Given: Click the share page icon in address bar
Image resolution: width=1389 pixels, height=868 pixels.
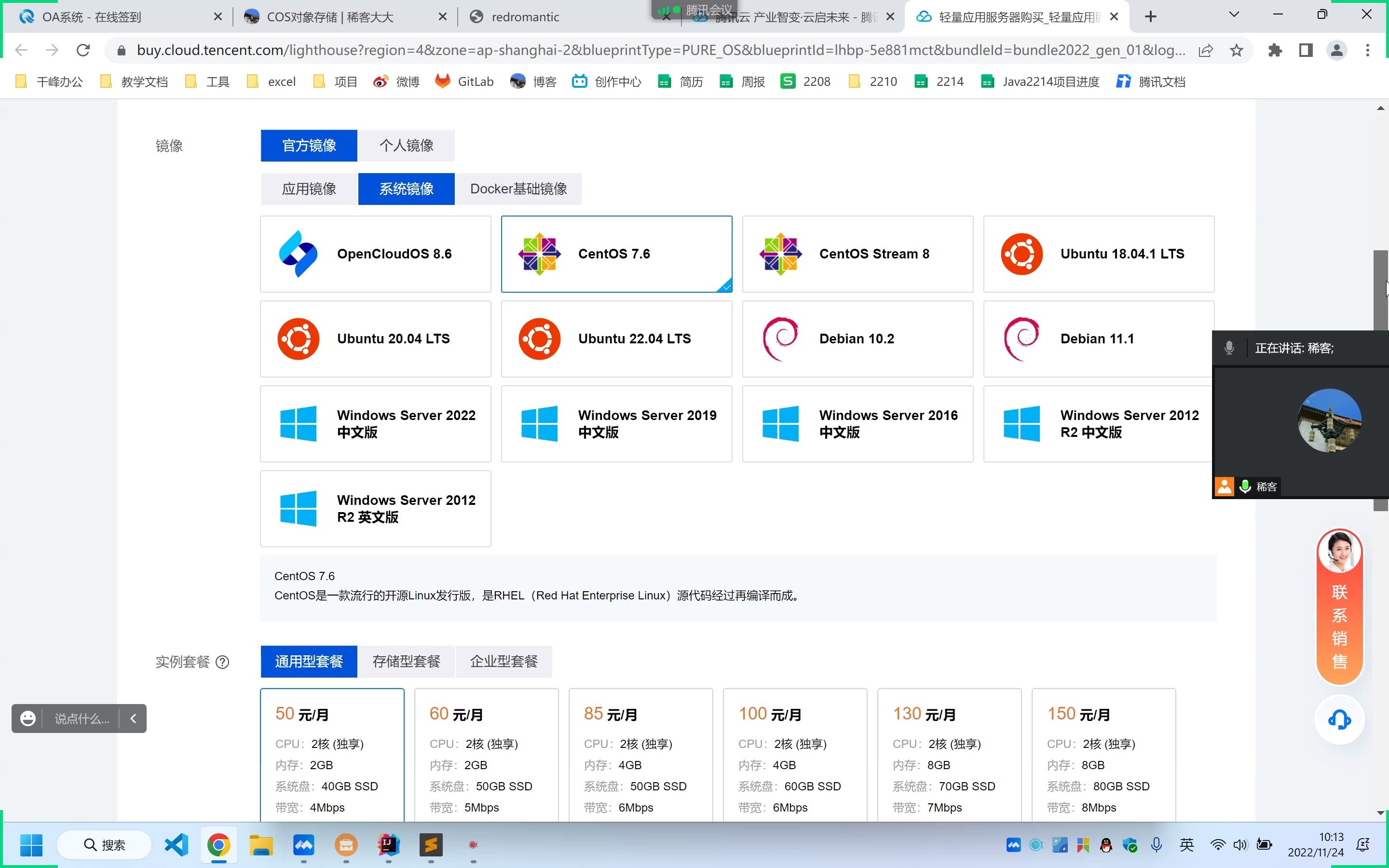Looking at the screenshot, I should pyautogui.click(x=1205, y=51).
